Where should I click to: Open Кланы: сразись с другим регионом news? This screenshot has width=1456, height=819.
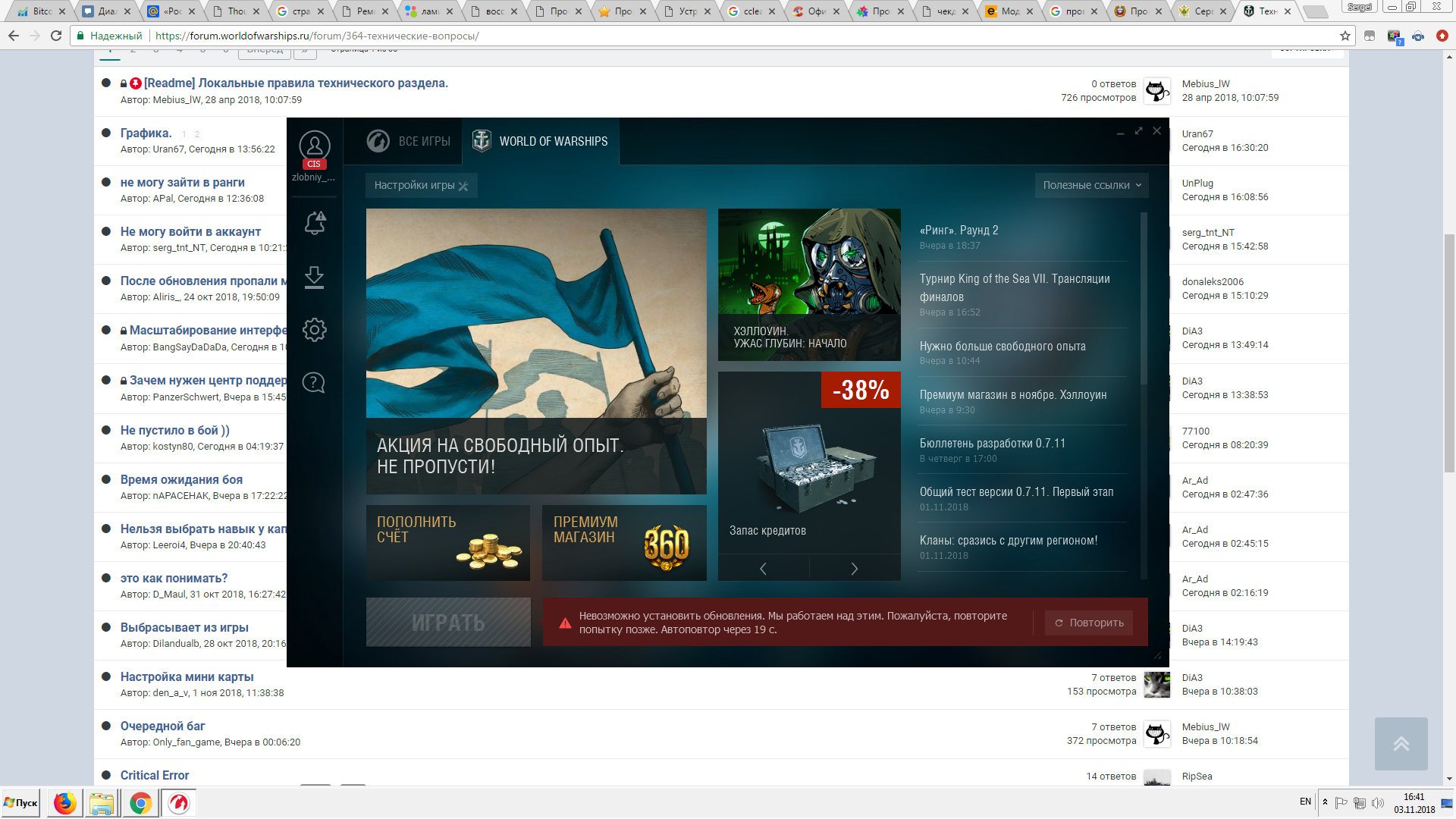1009,540
